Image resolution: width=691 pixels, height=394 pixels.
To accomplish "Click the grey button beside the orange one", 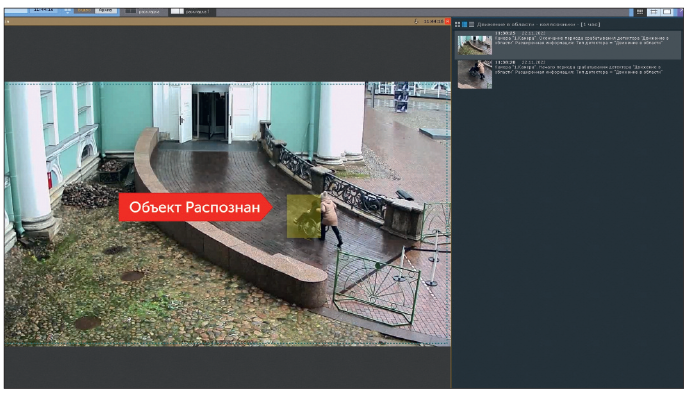I will point(106,10).
